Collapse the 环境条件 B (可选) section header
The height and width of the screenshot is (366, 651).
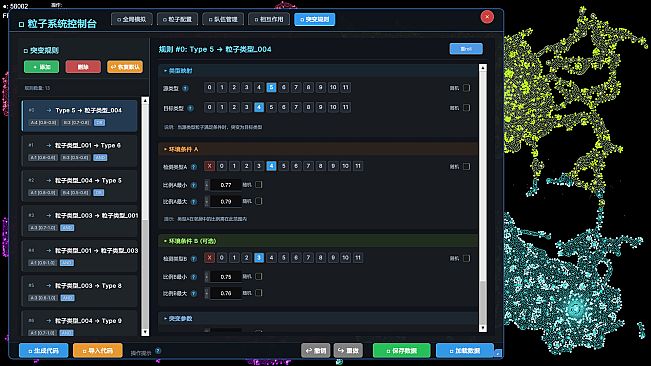click(318, 241)
